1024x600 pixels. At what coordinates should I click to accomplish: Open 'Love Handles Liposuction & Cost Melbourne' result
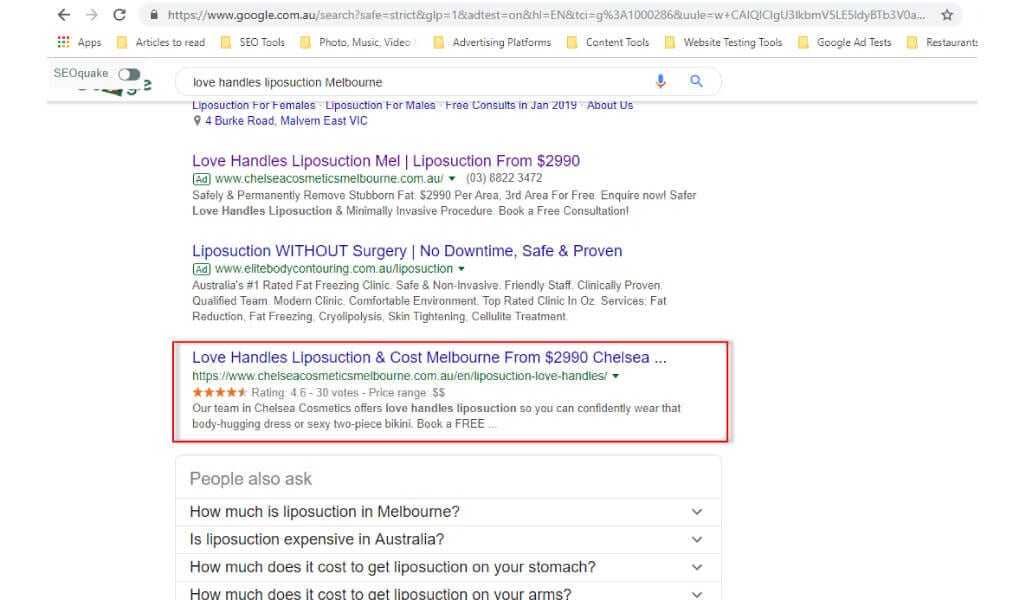pyautogui.click(x=429, y=358)
